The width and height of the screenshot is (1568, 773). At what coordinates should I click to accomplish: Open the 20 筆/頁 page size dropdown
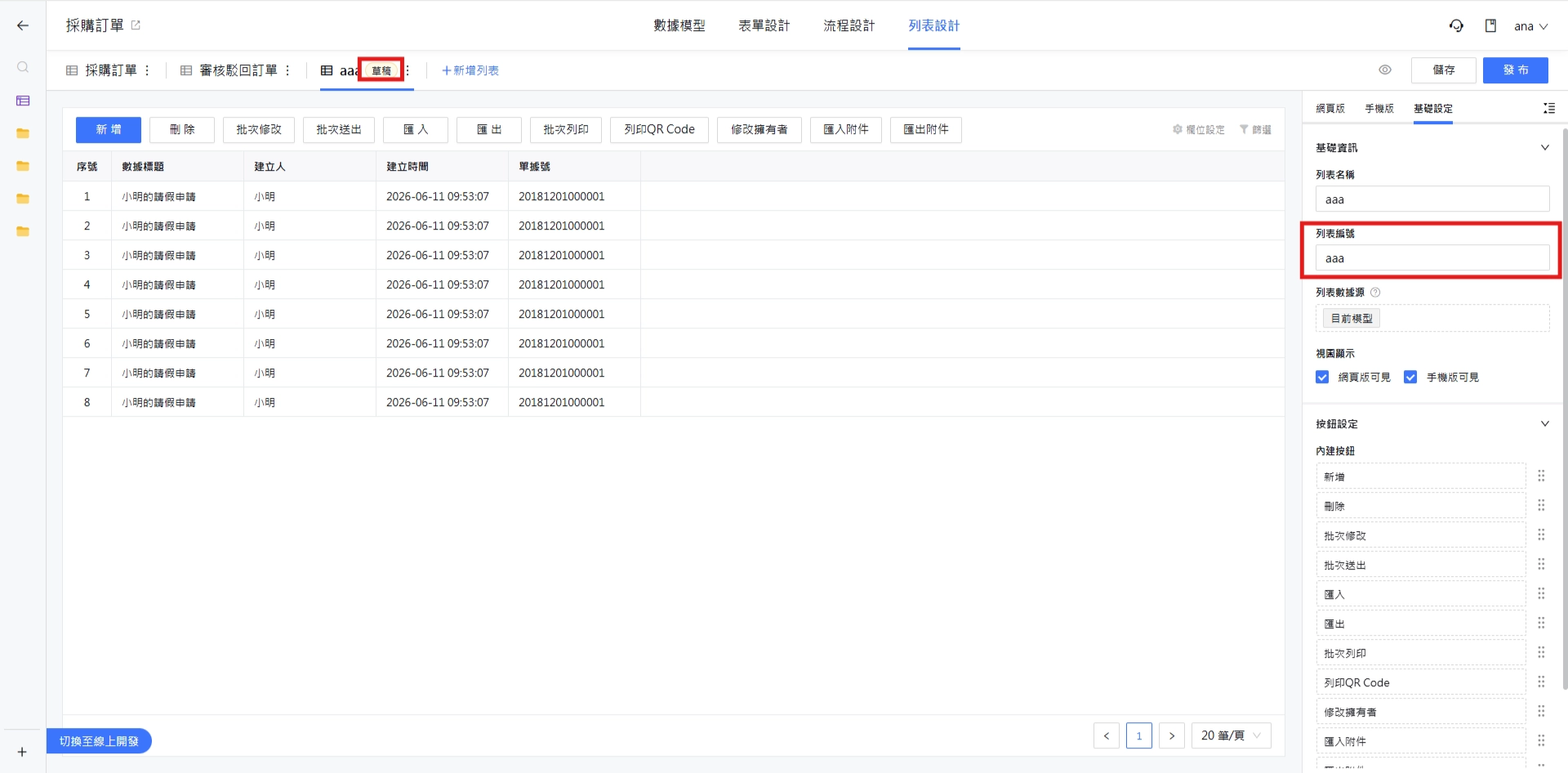click(x=1232, y=735)
